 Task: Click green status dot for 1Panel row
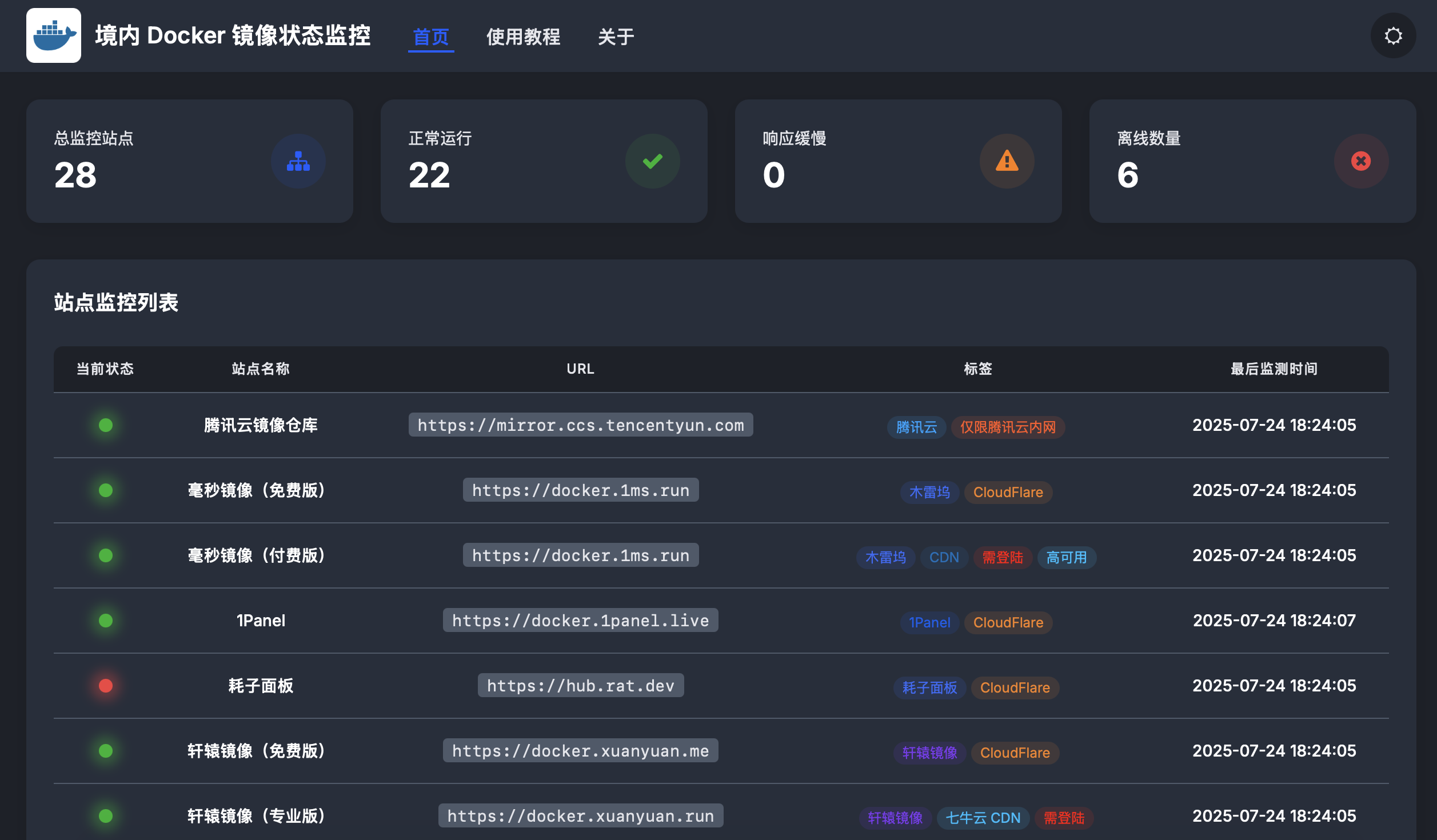(106, 621)
